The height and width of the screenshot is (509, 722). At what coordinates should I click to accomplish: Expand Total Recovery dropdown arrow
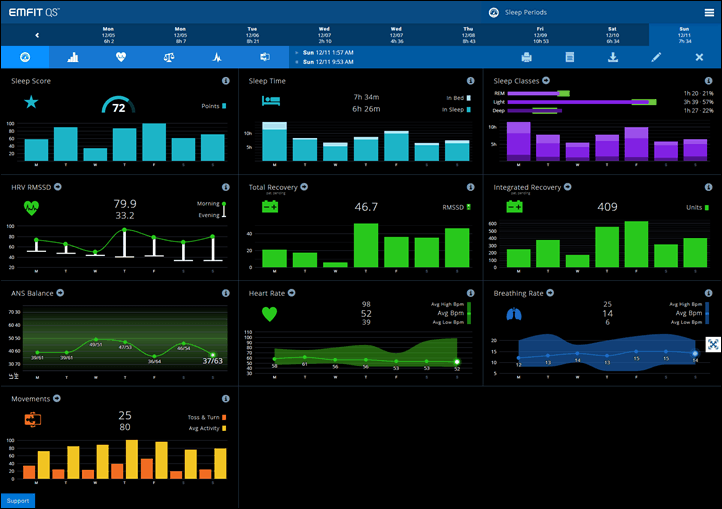click(304, 187)
